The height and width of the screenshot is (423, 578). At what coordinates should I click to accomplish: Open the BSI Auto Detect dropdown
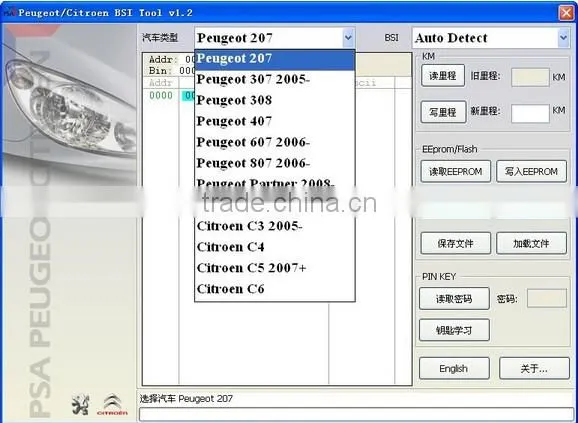[563, 38]
